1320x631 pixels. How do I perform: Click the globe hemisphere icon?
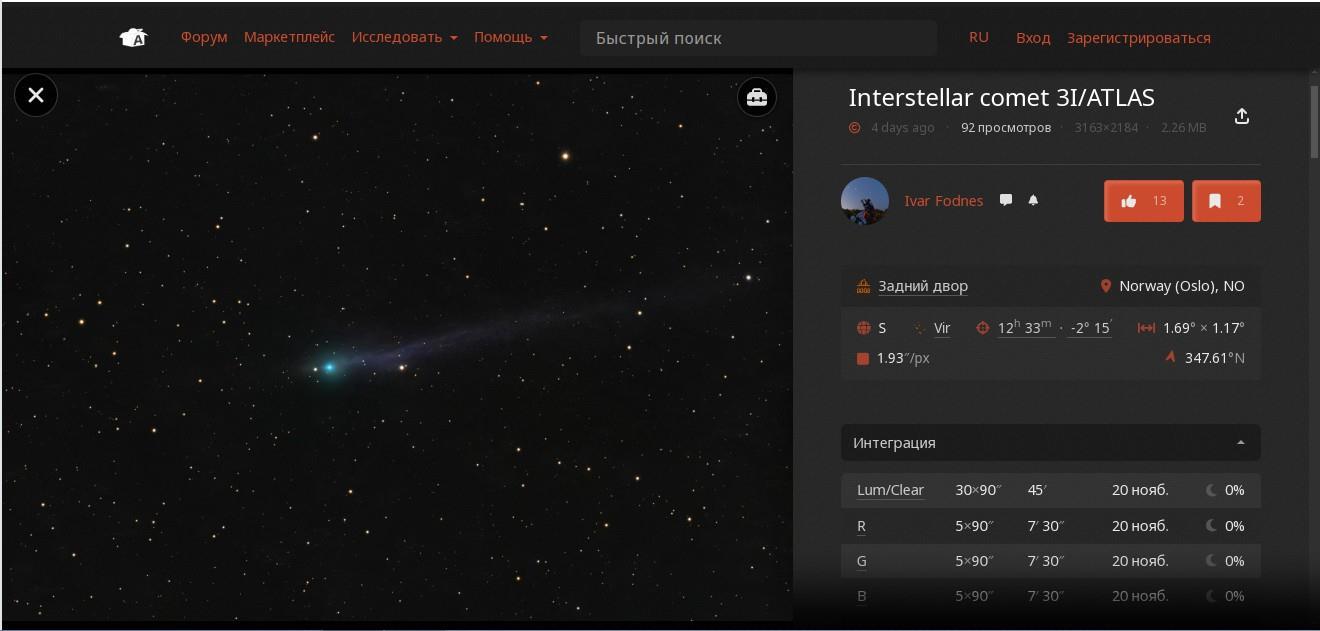863,328
